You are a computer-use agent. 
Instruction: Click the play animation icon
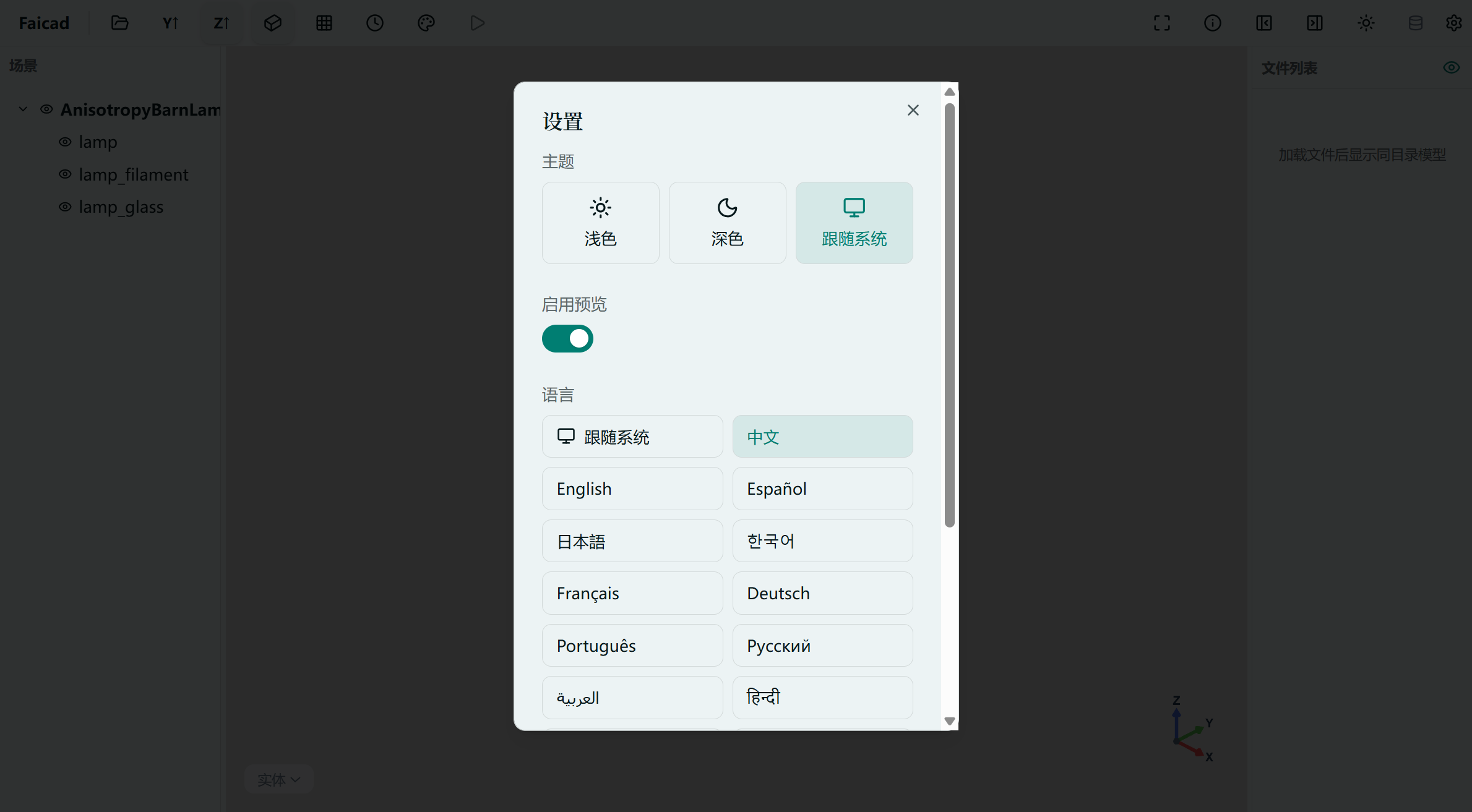(477, 23)
